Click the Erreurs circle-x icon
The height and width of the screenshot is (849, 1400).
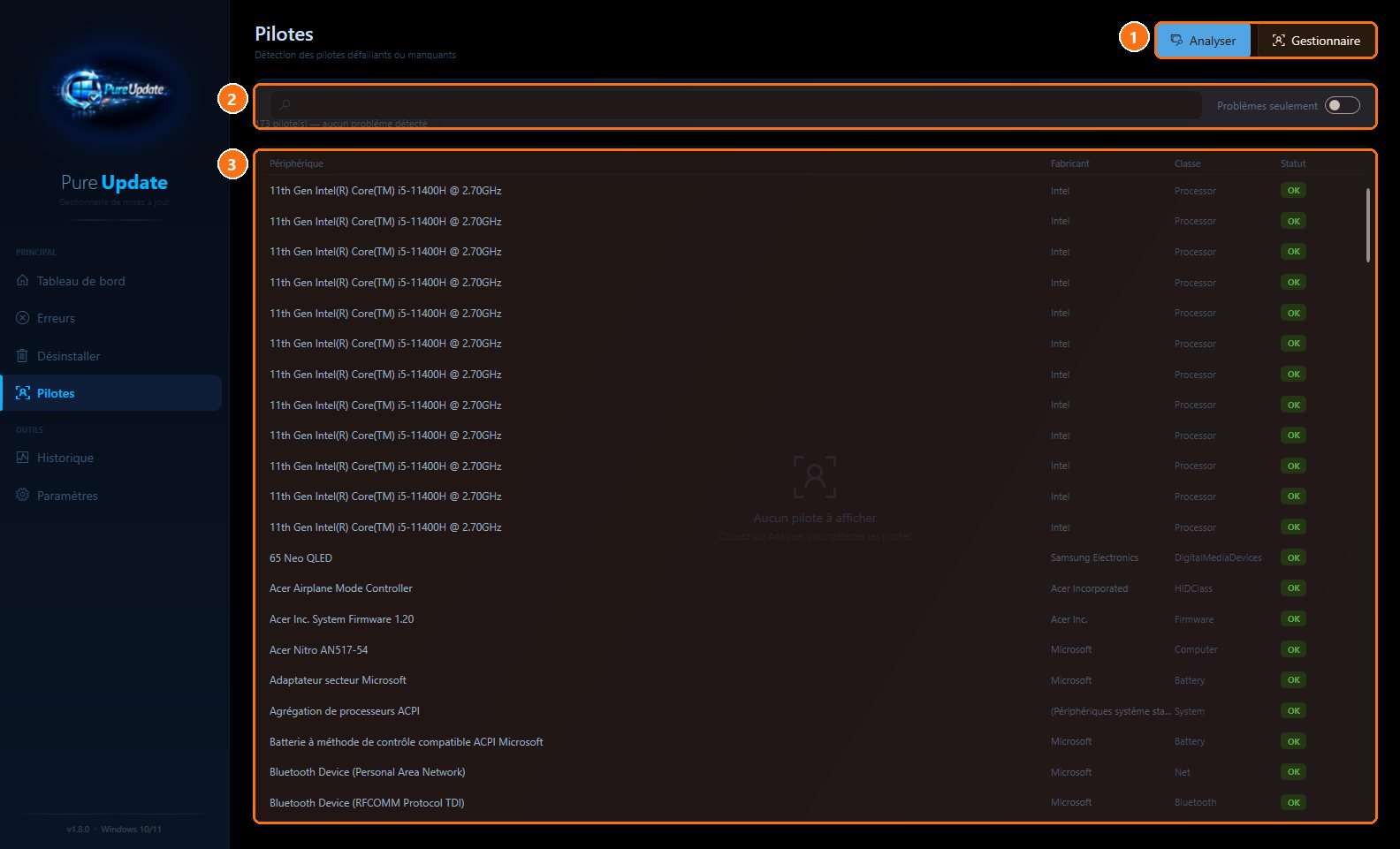pos(23,318)
